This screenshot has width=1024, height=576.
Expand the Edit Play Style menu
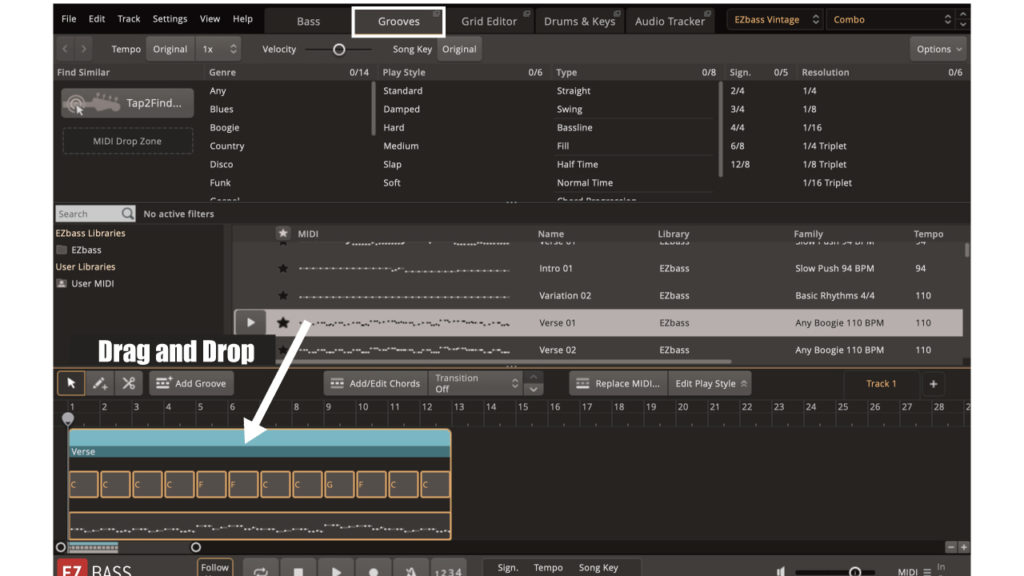pos(710,383)
